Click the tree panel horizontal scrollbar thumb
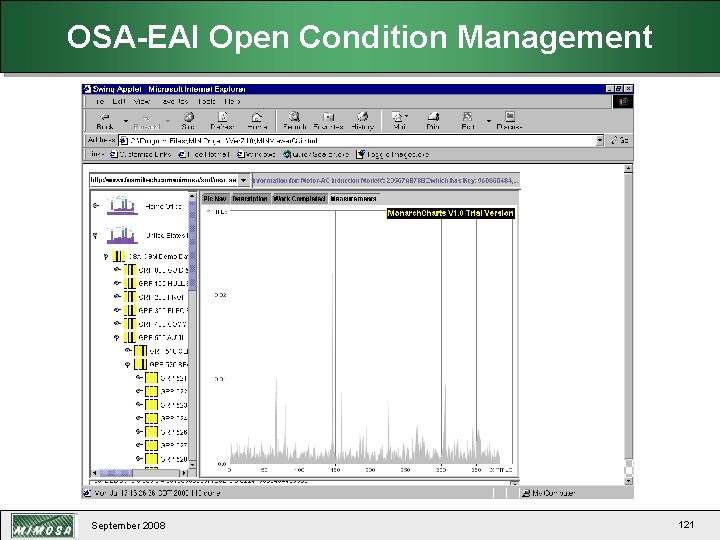Screen dimensions: 720x540 pos(116,472)
